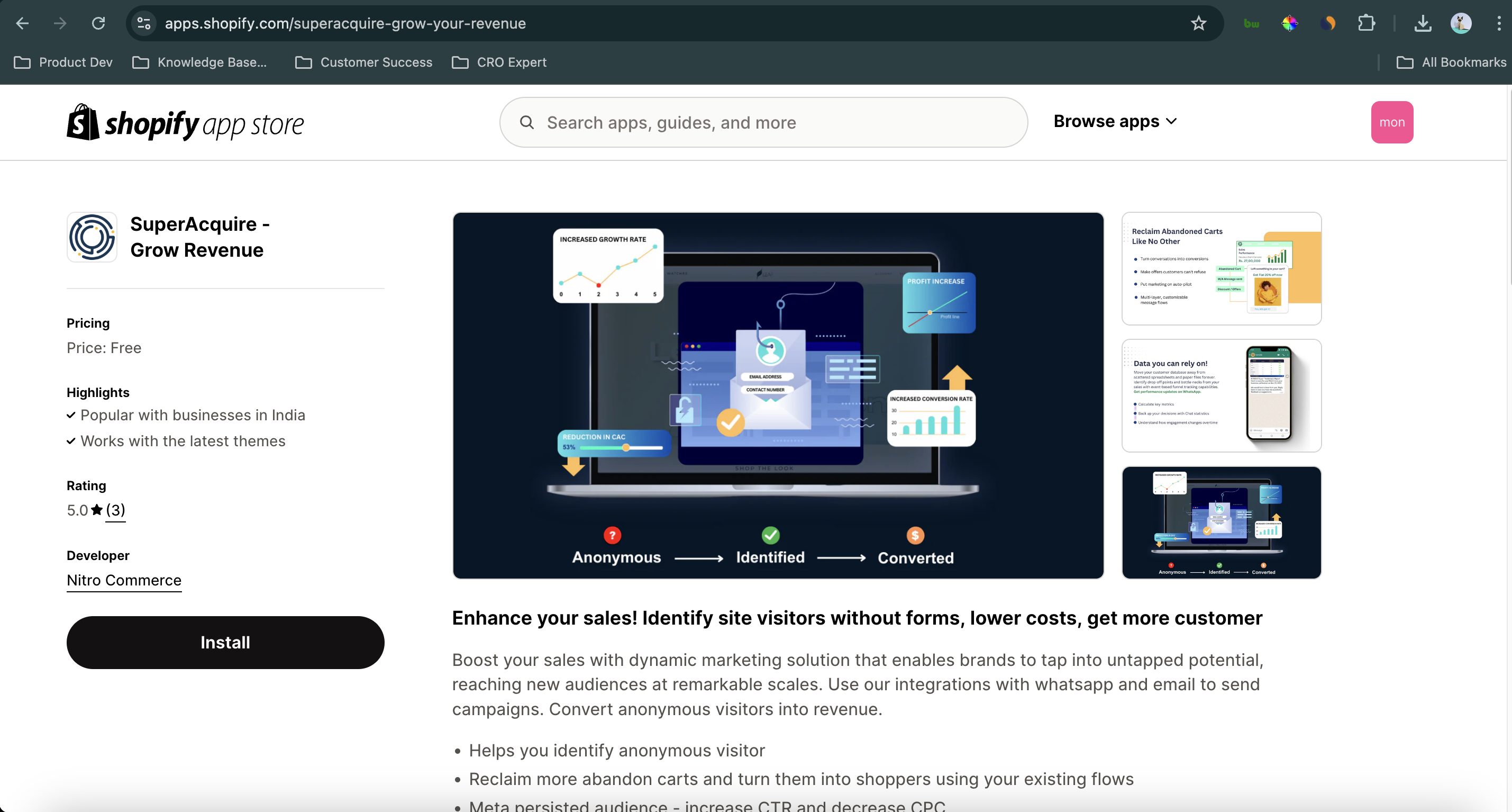Click the magnifier icon in the search box
This screenshot has height=812, width=1512.
click(x=526, y=122)
